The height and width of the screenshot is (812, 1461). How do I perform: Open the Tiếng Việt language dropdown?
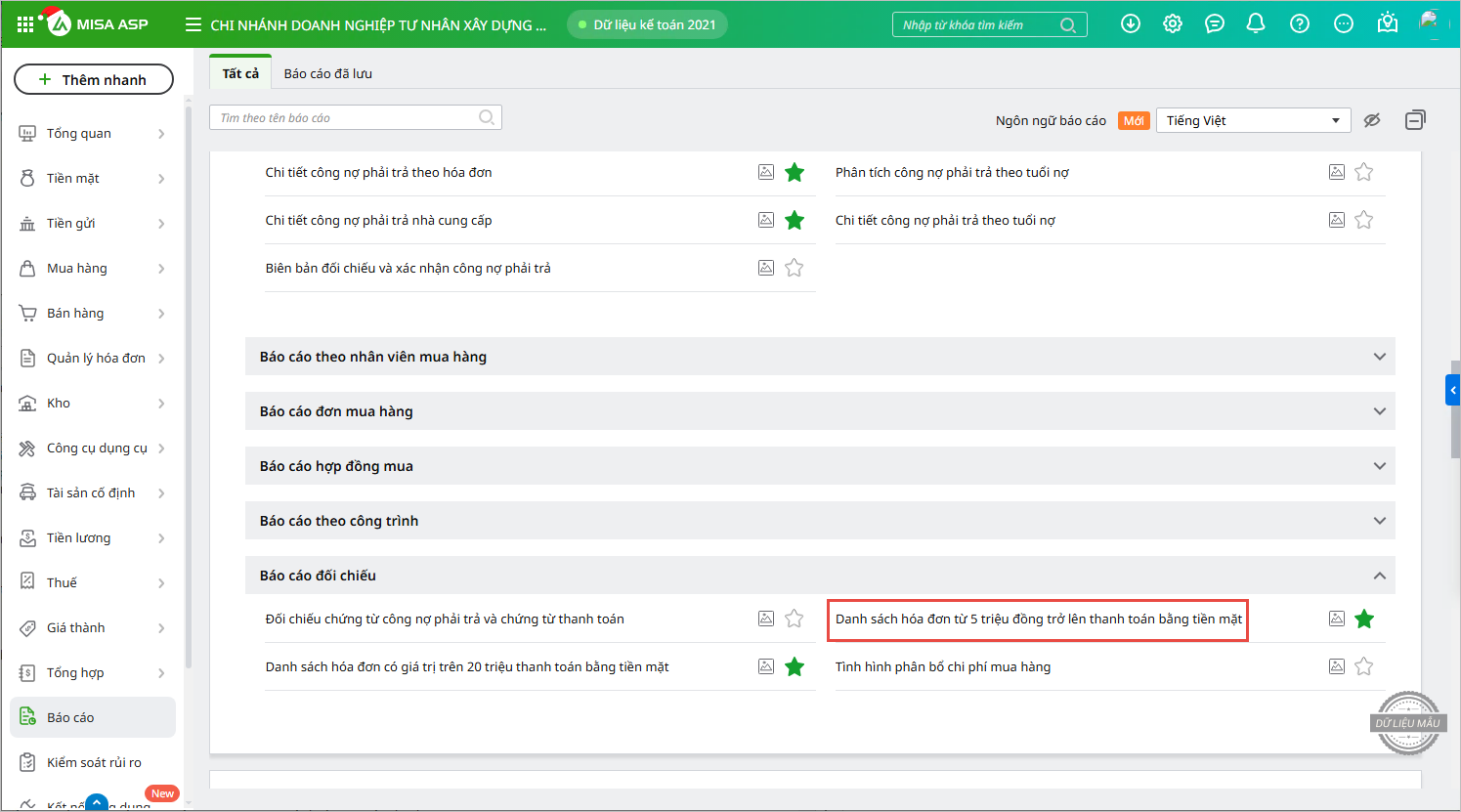1253,120
